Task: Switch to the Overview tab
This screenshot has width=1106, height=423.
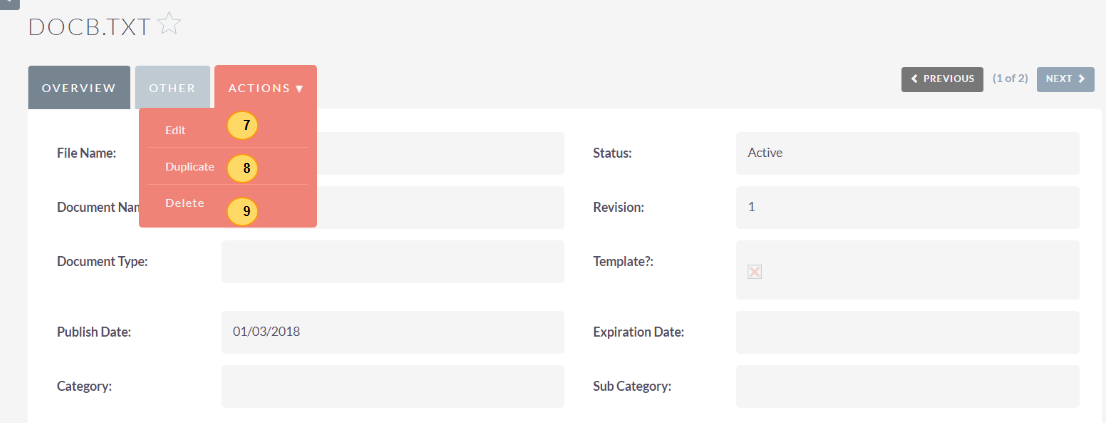Action: 79,88
